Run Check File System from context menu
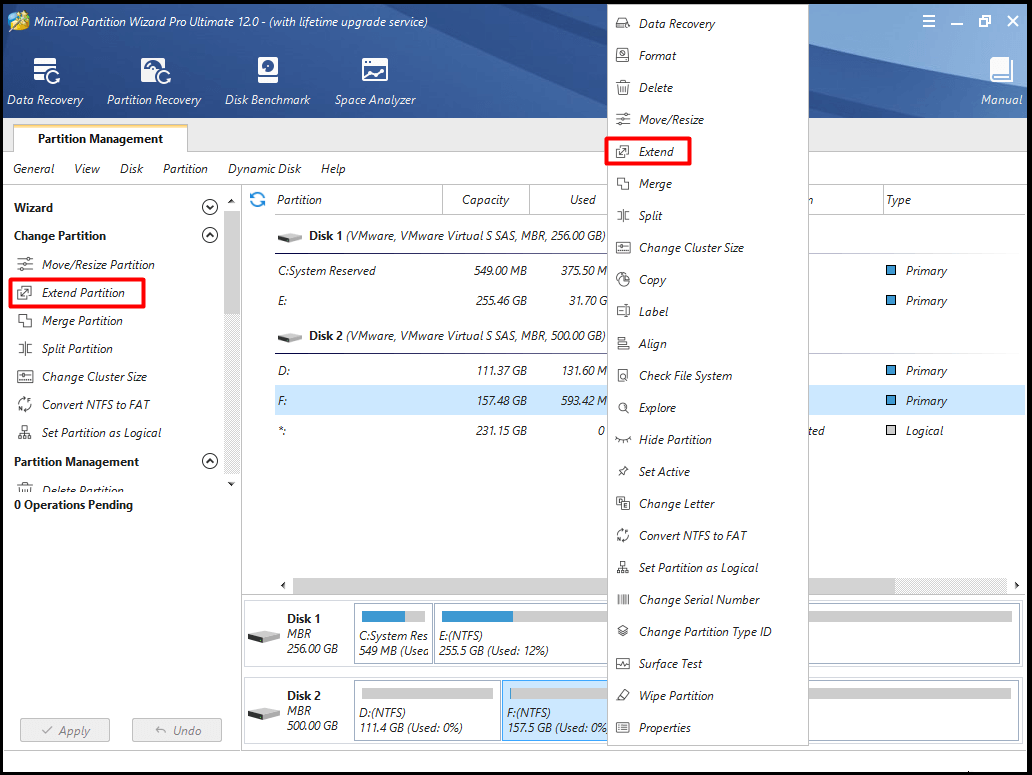1032x775 pixels. click(x=708, y=376)
